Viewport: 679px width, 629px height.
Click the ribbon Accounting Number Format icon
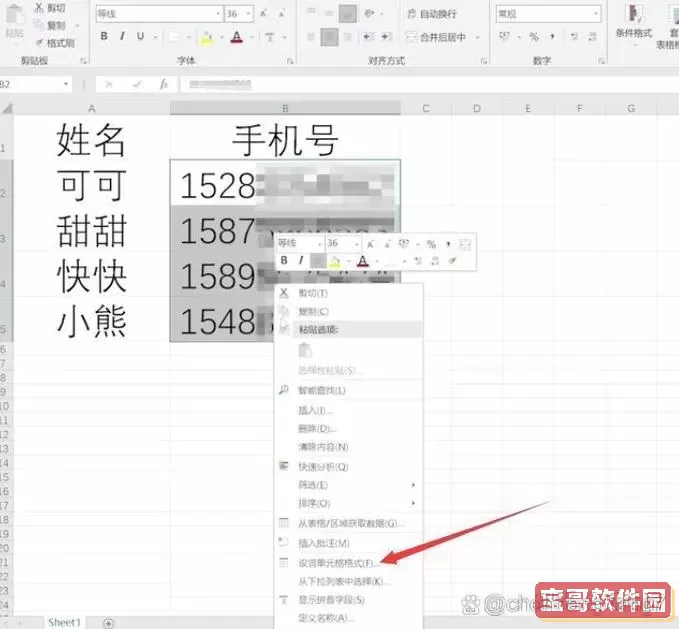(x=504, y=37)
